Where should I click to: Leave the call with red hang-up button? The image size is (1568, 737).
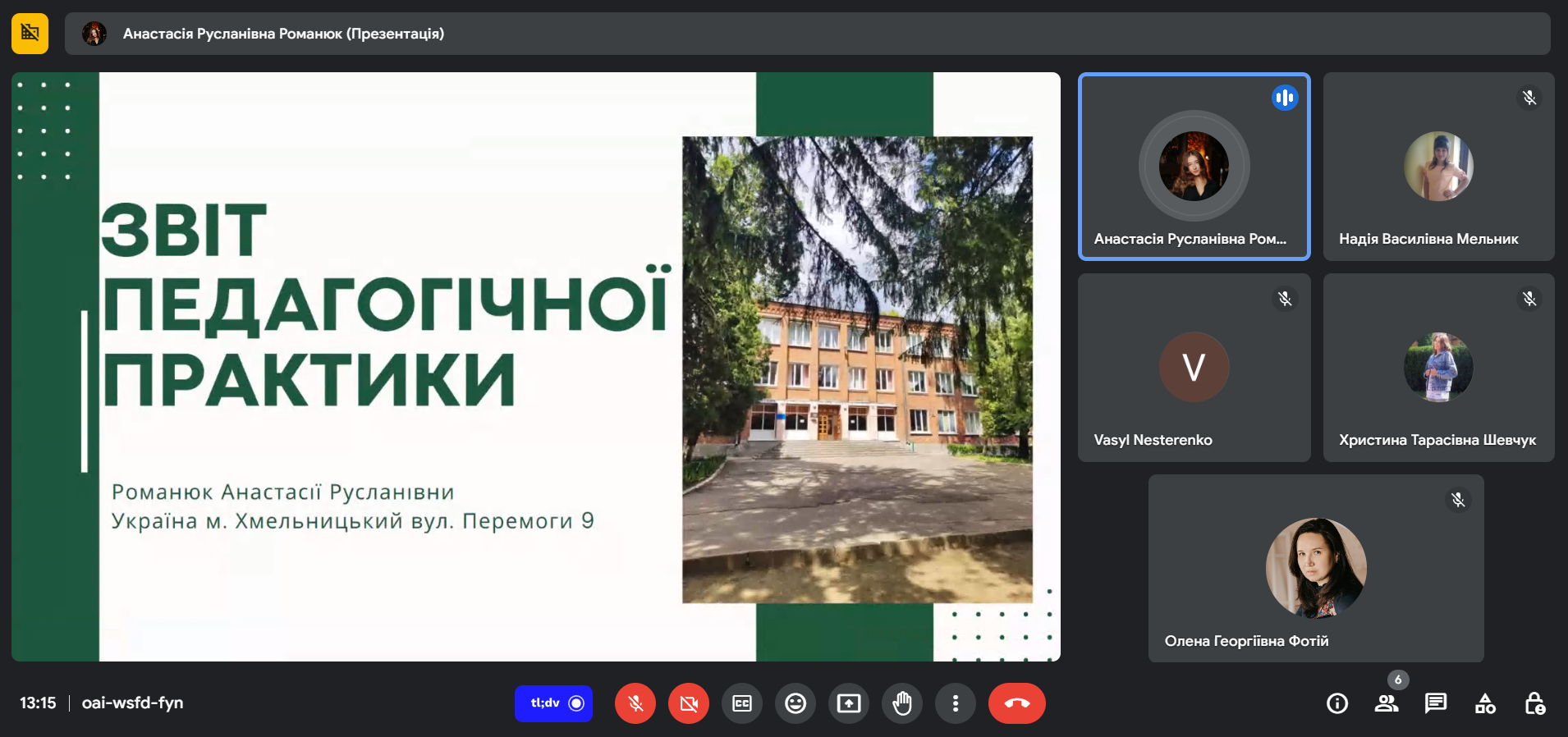tap(1017, 703)
